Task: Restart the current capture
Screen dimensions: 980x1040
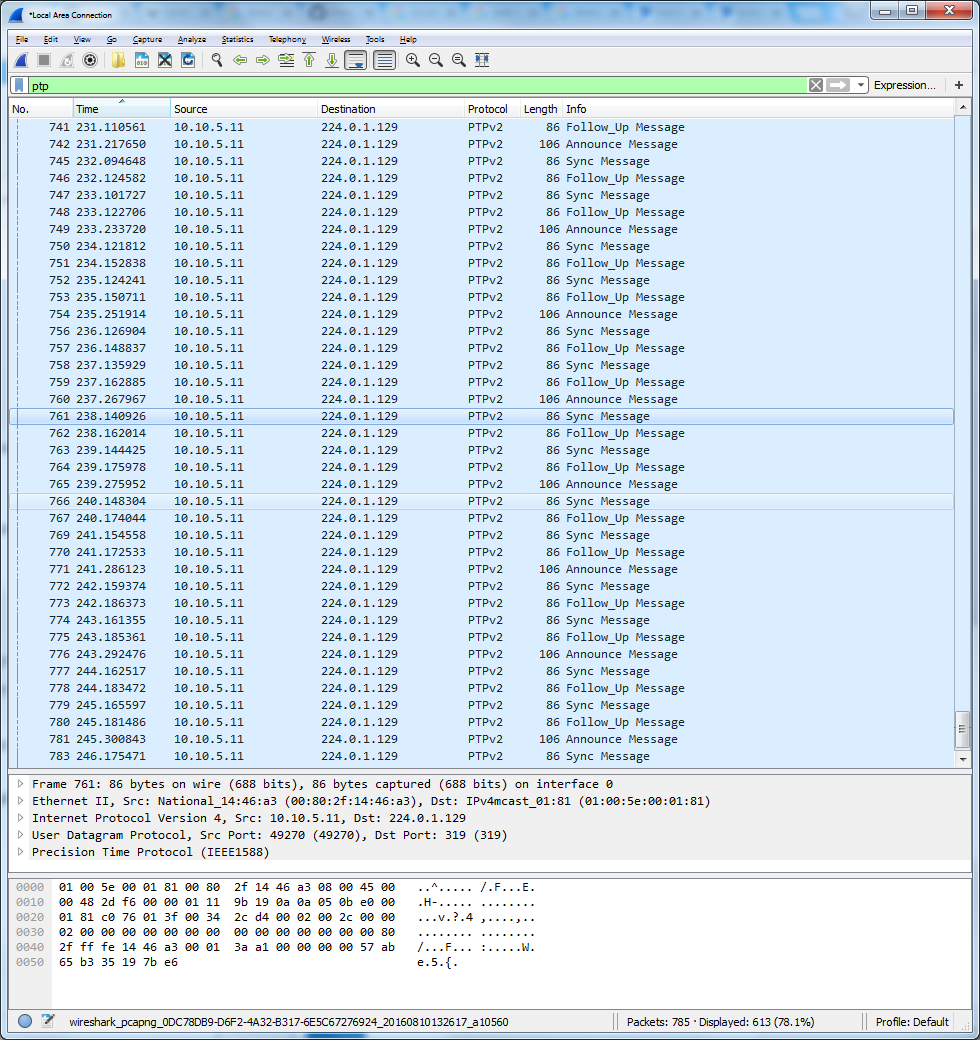Action: pos(67,60)
